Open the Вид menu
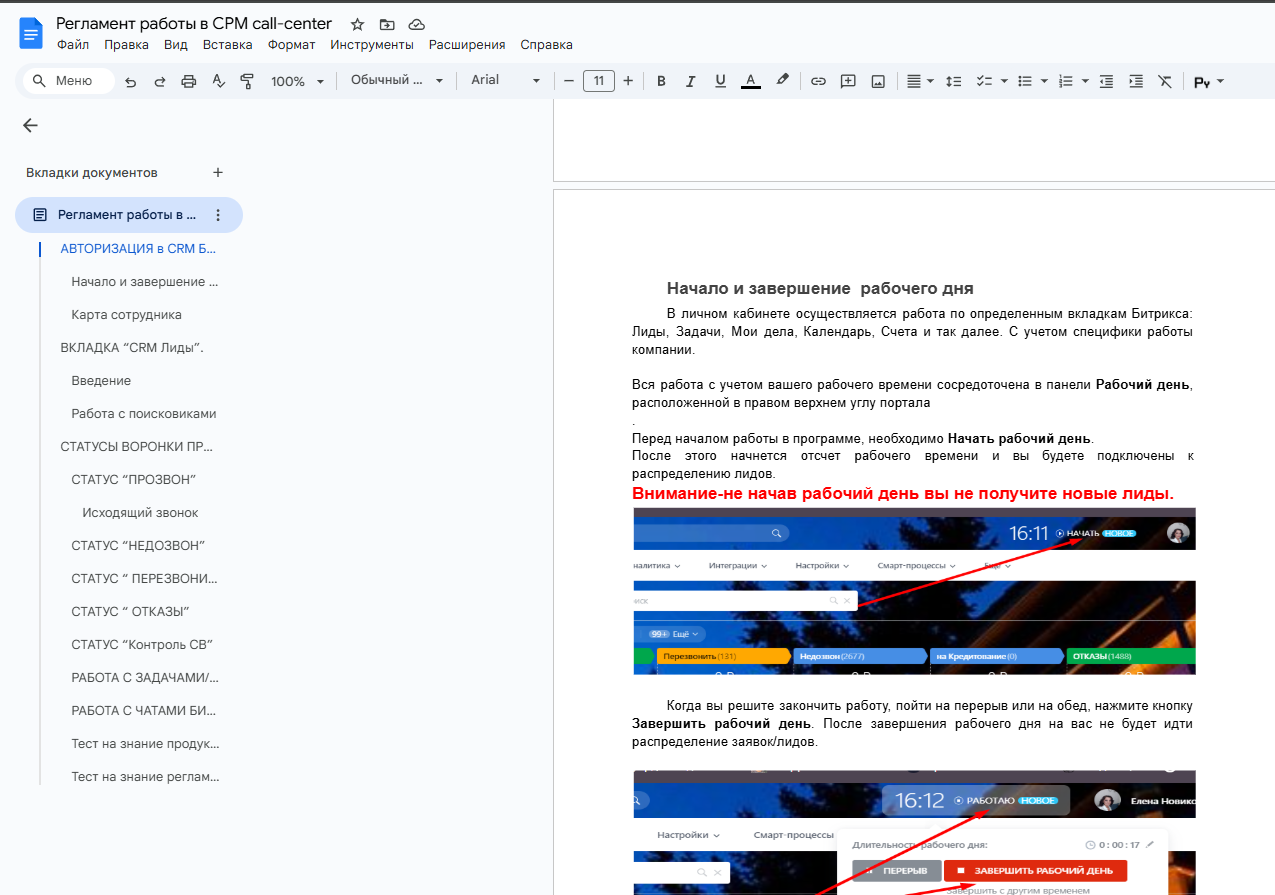This screenshot has width=1275, height=895. 176,45
